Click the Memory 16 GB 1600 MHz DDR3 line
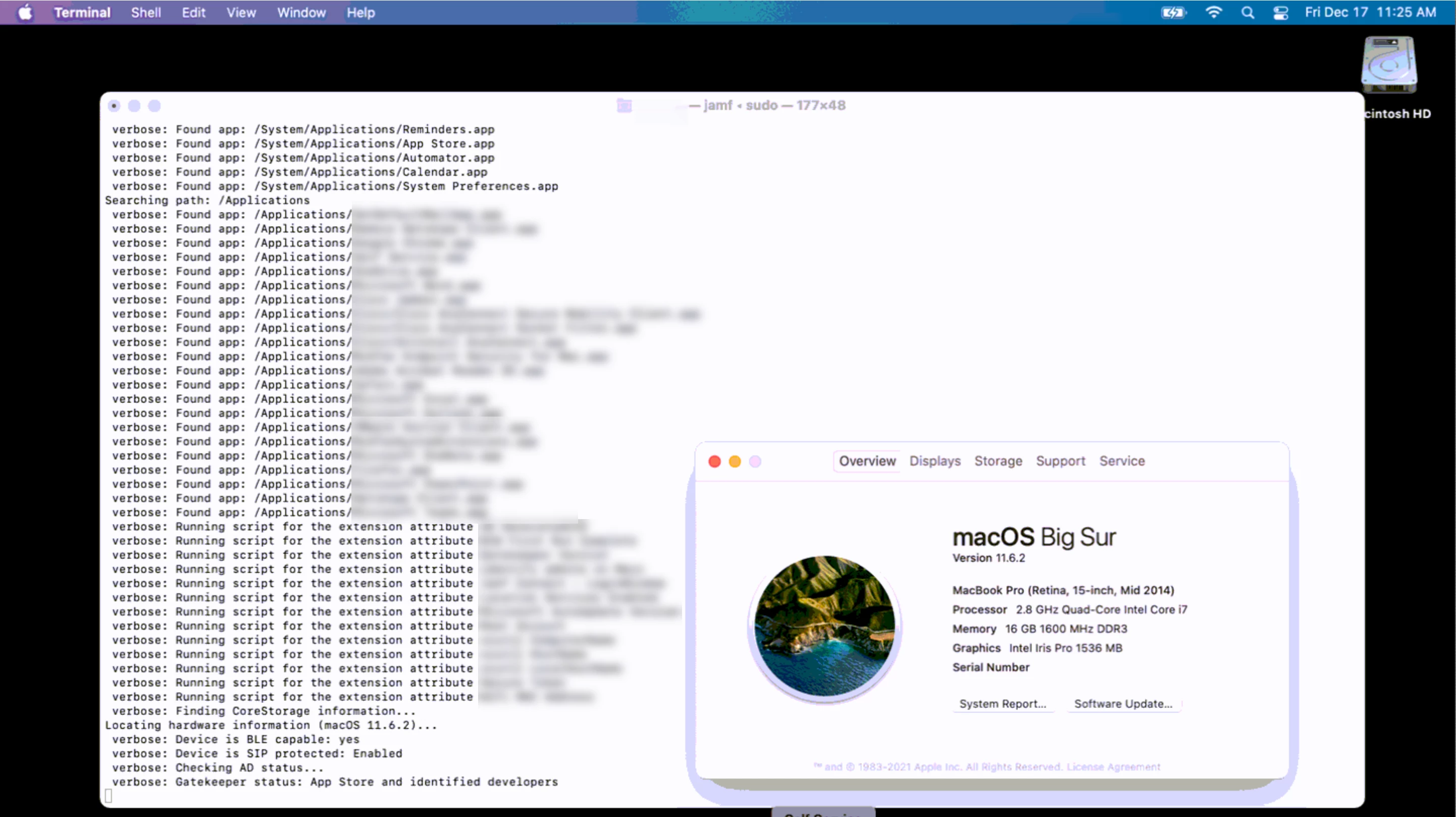This screenshot has height=817, width=1456. (1039, 629)
